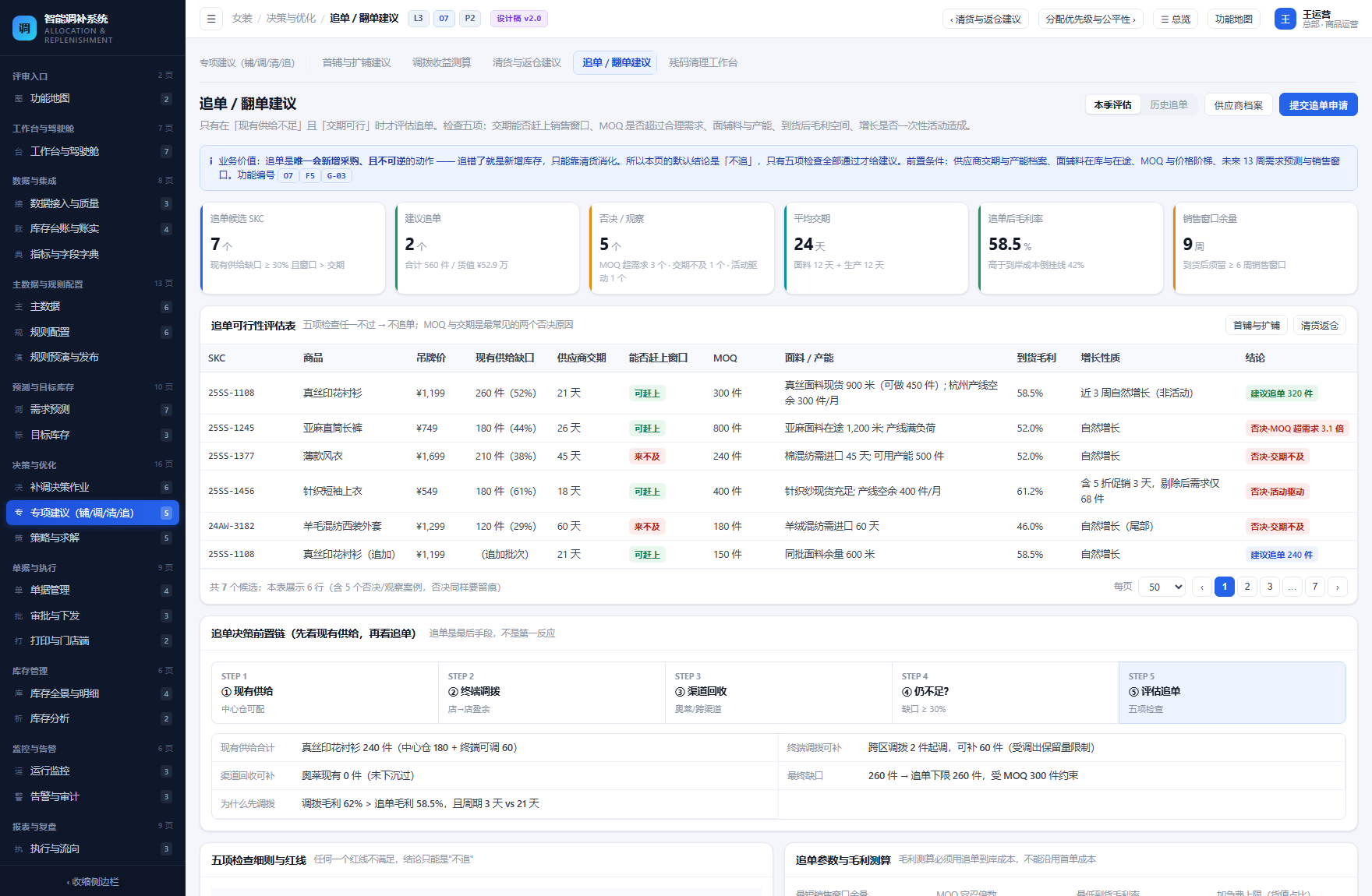Click 提交追单申请 button
The width and height of the screenshot is (1372, 896).
pyautogui.click(x=1318, y=105)
